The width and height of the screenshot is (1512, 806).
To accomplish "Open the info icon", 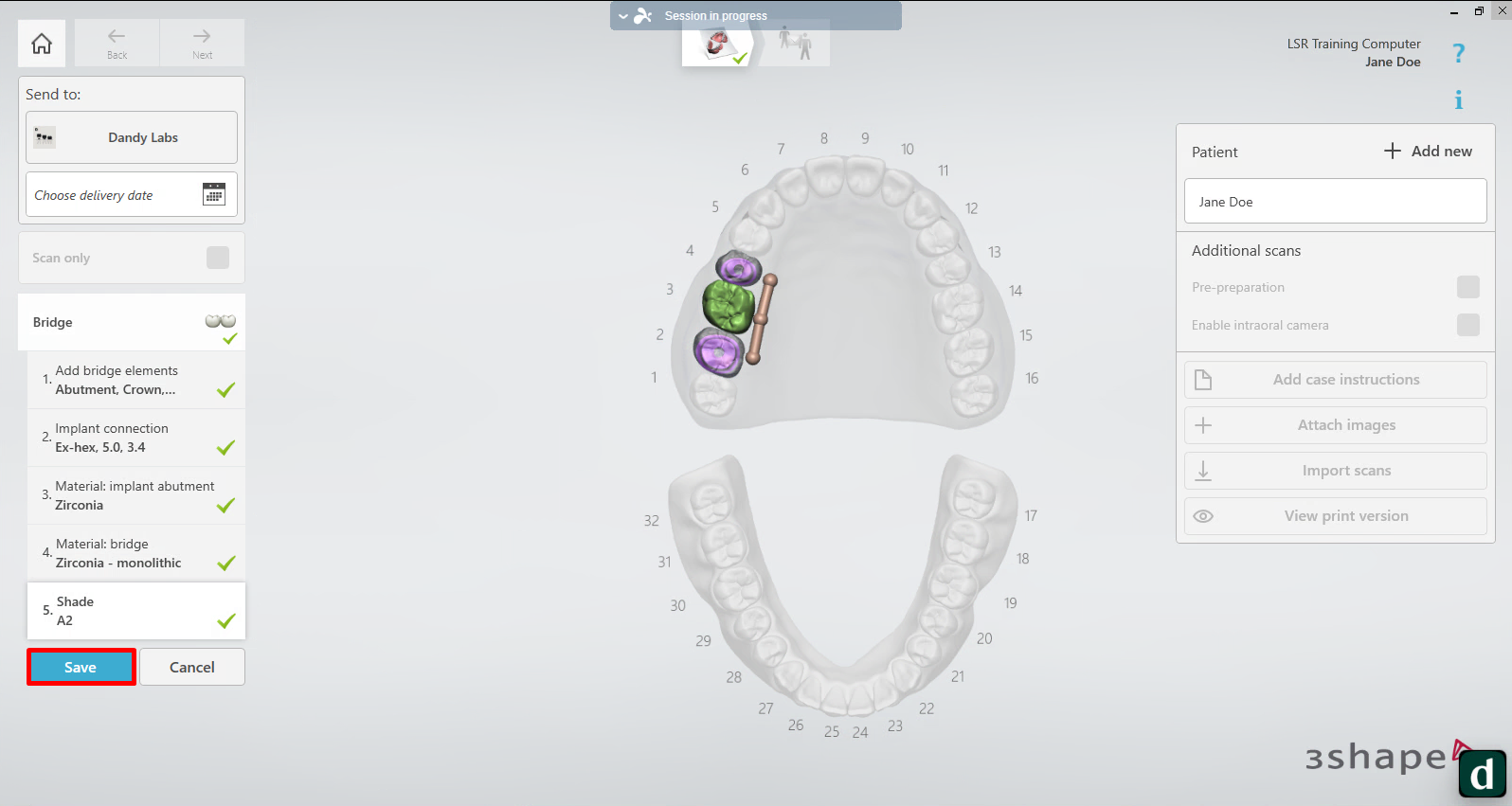I will [1458, 100].
